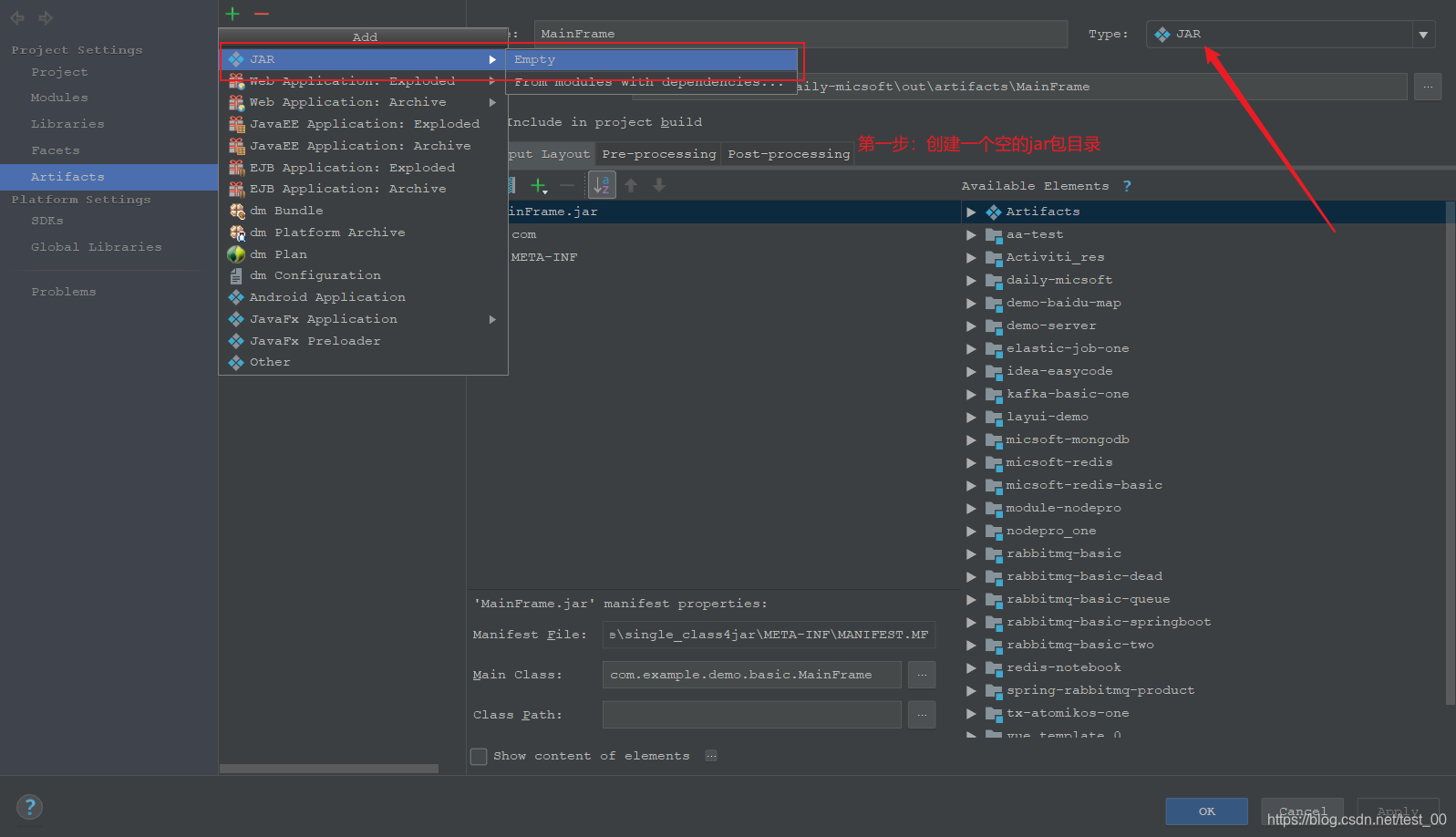Open the Type JAR dropdown
1456x837 pixels.
coord(1290,35)
